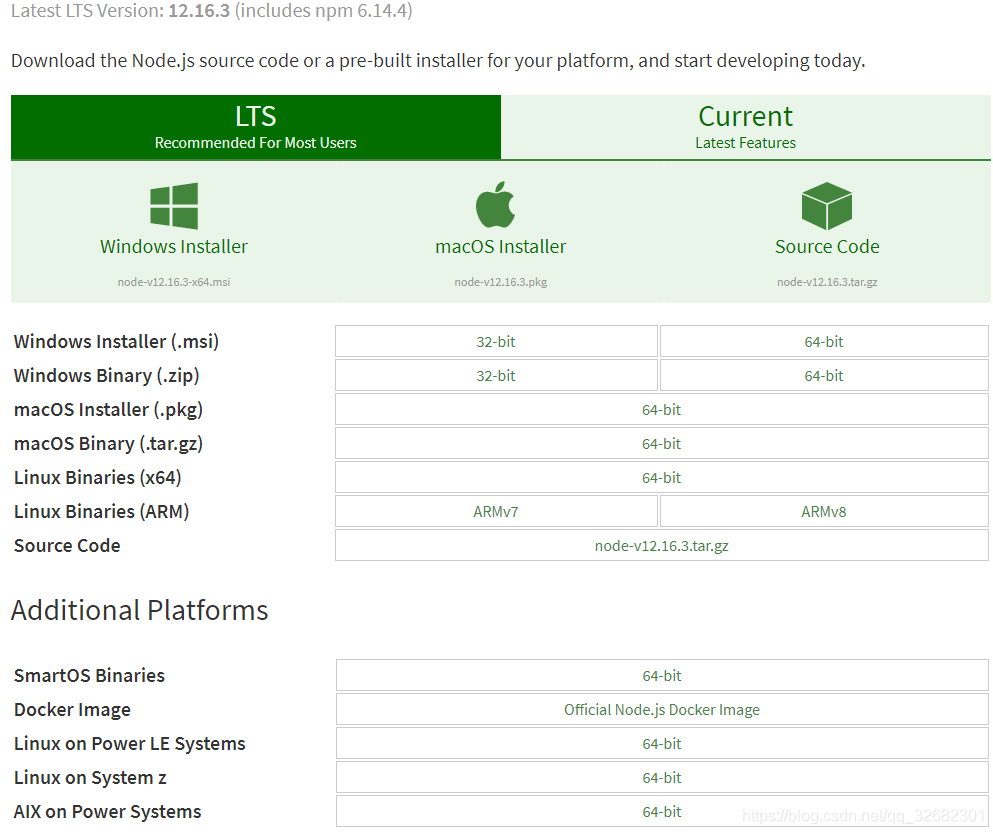Download 64-bit macOS Installer (.pkg)

coord(662,410)
